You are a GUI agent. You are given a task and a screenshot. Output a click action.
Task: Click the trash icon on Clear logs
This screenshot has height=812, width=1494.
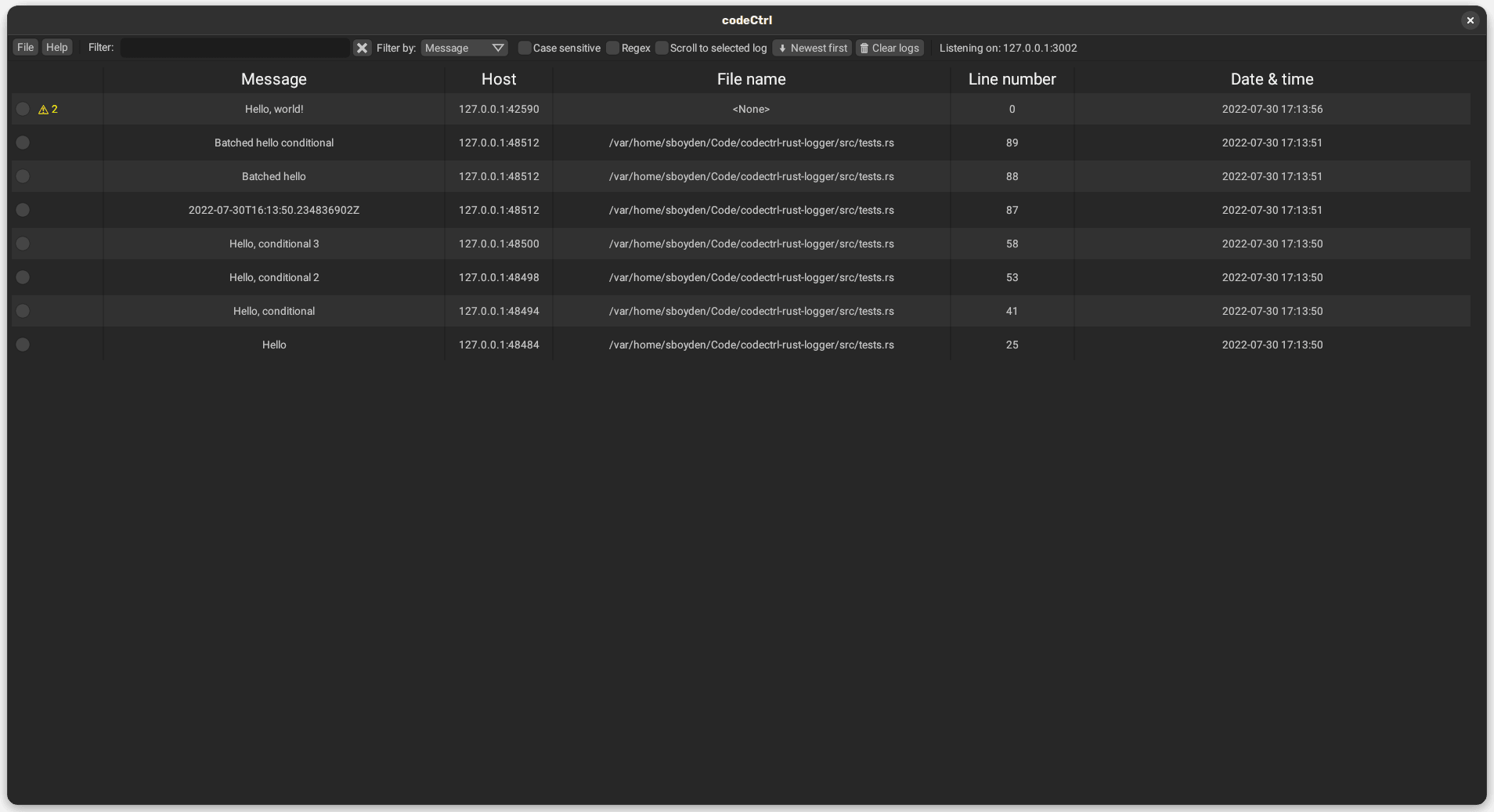(x=864, y=48)
